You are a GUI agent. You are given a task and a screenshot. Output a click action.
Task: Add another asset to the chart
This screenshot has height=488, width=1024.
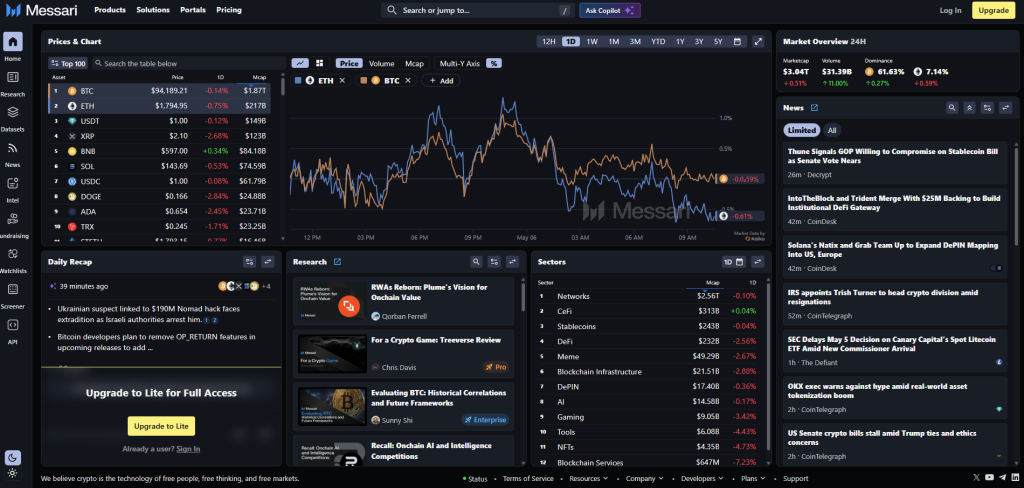pos(441,80)
